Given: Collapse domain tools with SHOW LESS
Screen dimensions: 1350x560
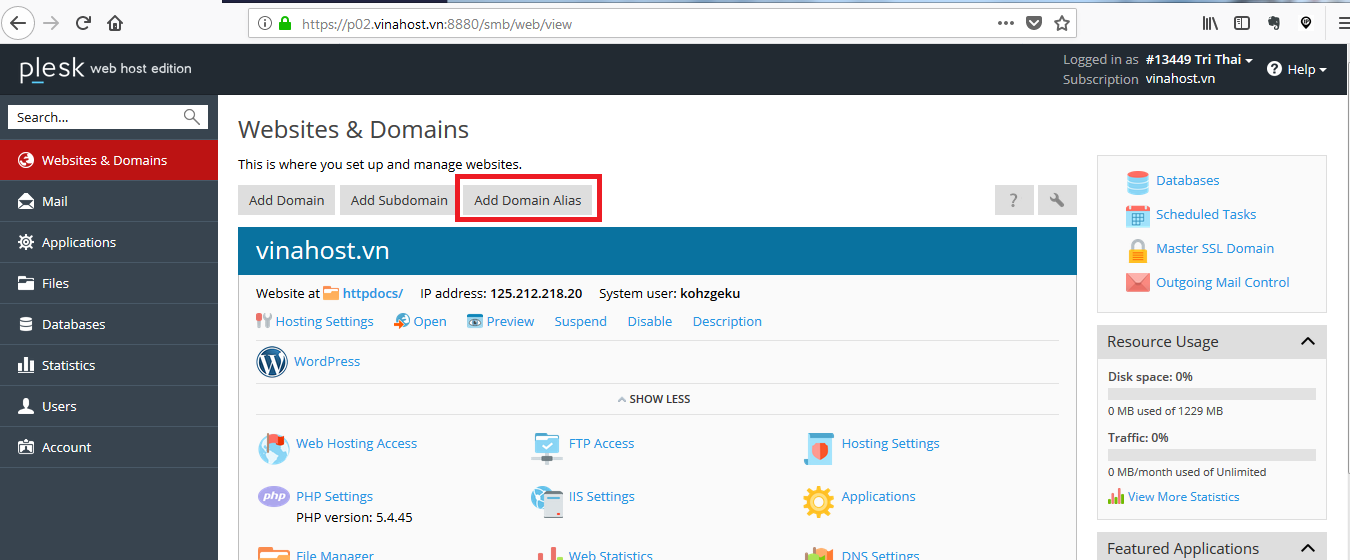Looking at the screenshot, I should (654, 399).
